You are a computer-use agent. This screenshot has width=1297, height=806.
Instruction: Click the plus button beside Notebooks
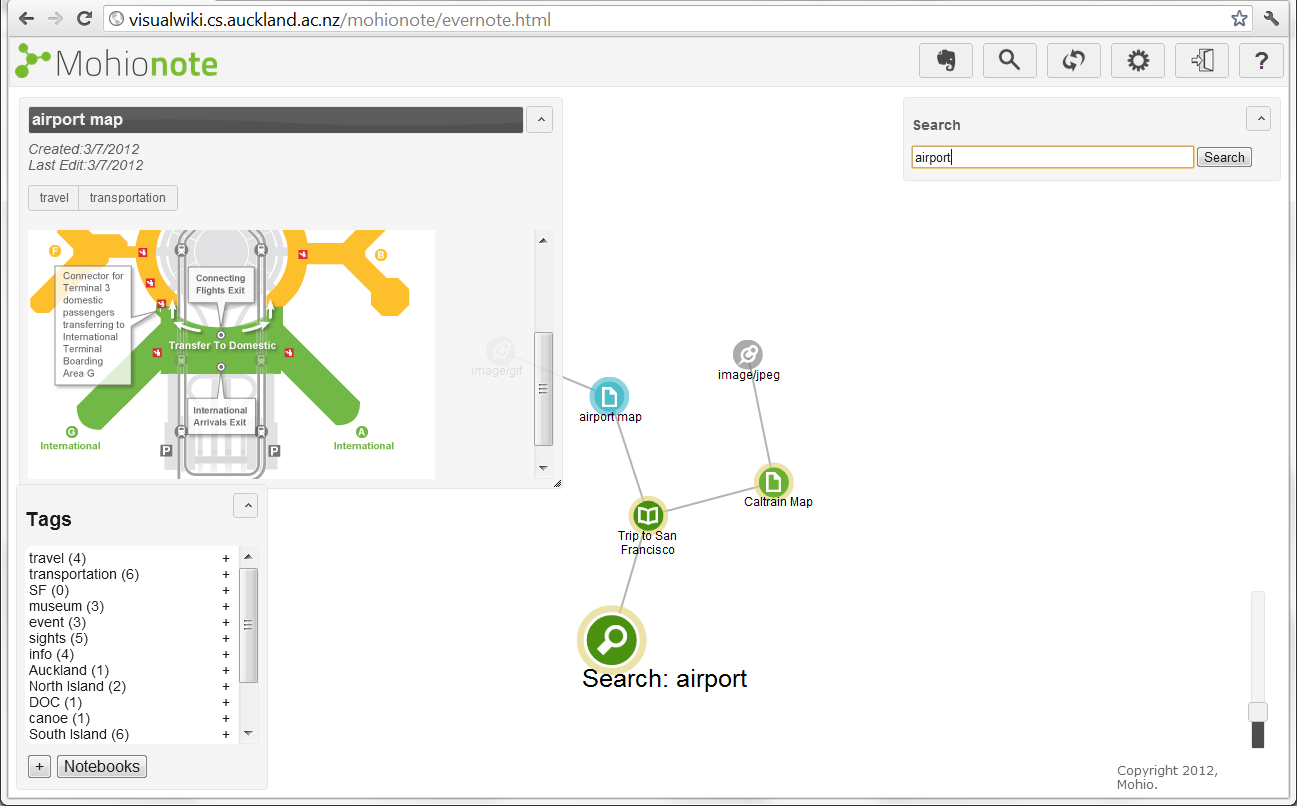40,766
